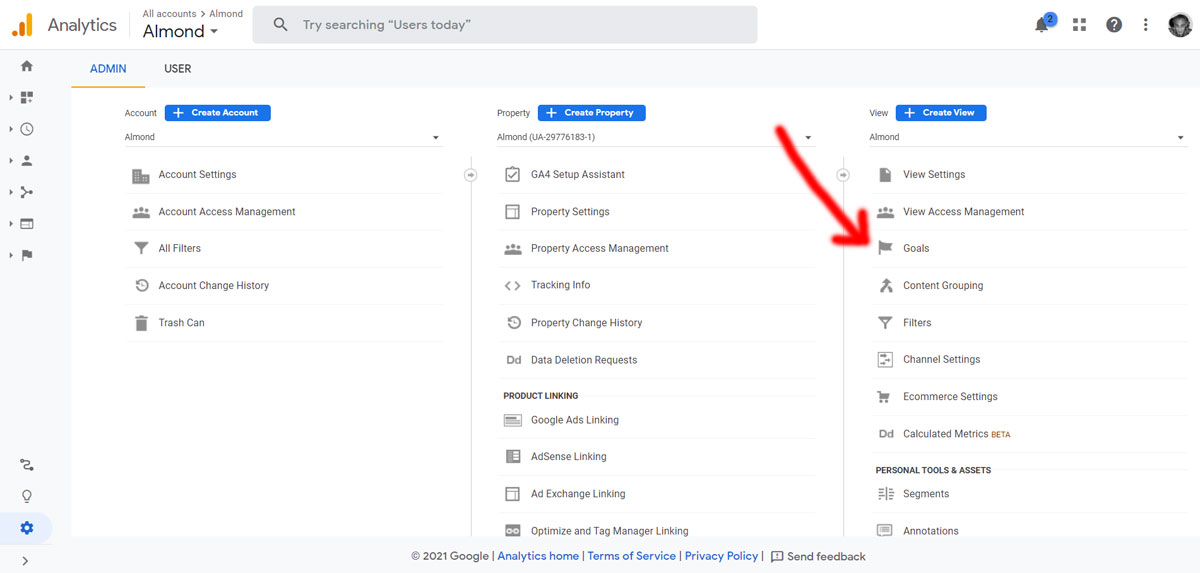Viewport: 1200px width, 573px height.
Task: Open Attribution icon near sidebar bottom
Action: point(27,465)
